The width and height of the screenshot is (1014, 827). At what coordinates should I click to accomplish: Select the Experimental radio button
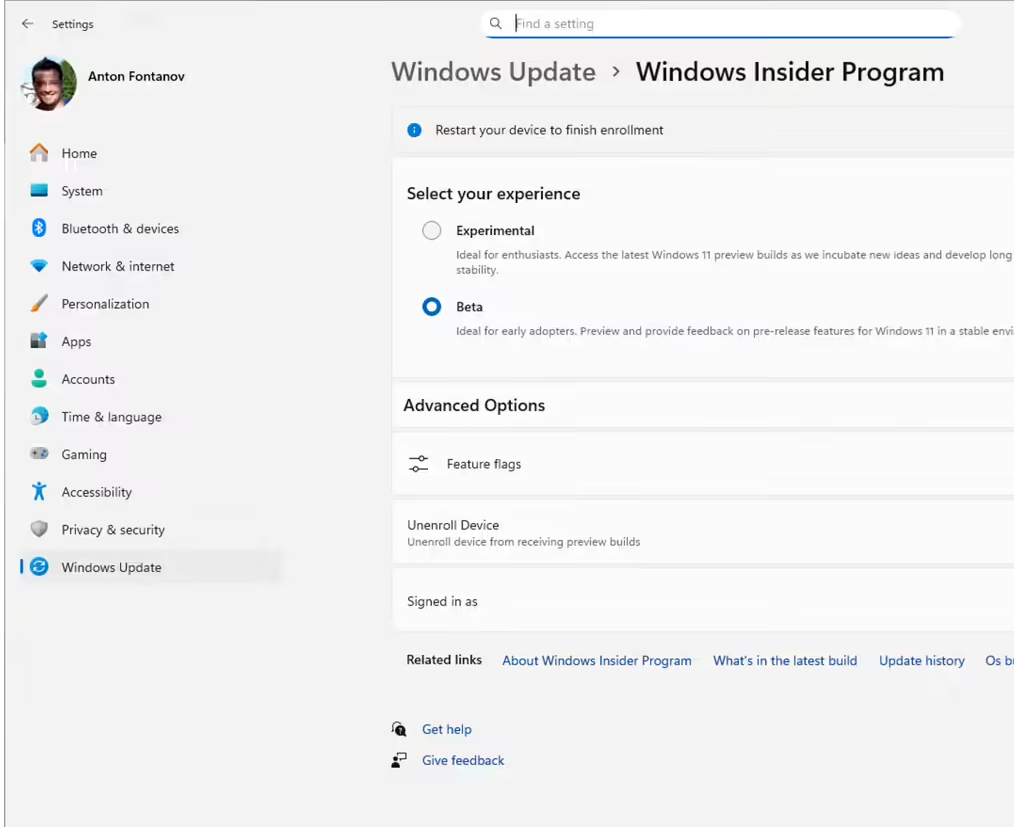pyautogui.click(x=431, y=231)
